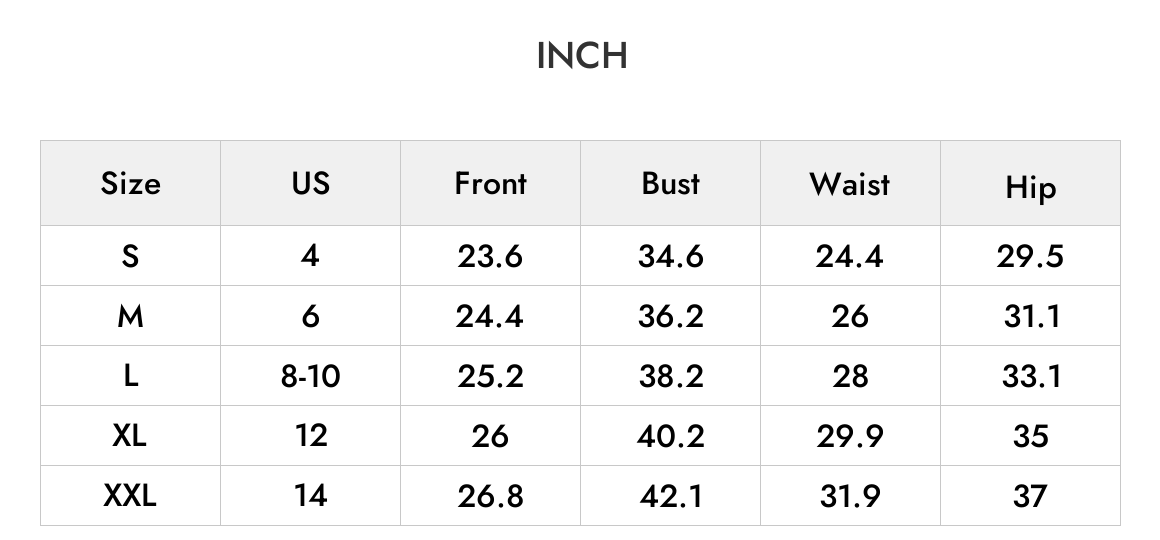Image resolution: width=1160 pixels, height=540 pixels.
Task: Select the 34.6 bust value cell
Action: 670,256
